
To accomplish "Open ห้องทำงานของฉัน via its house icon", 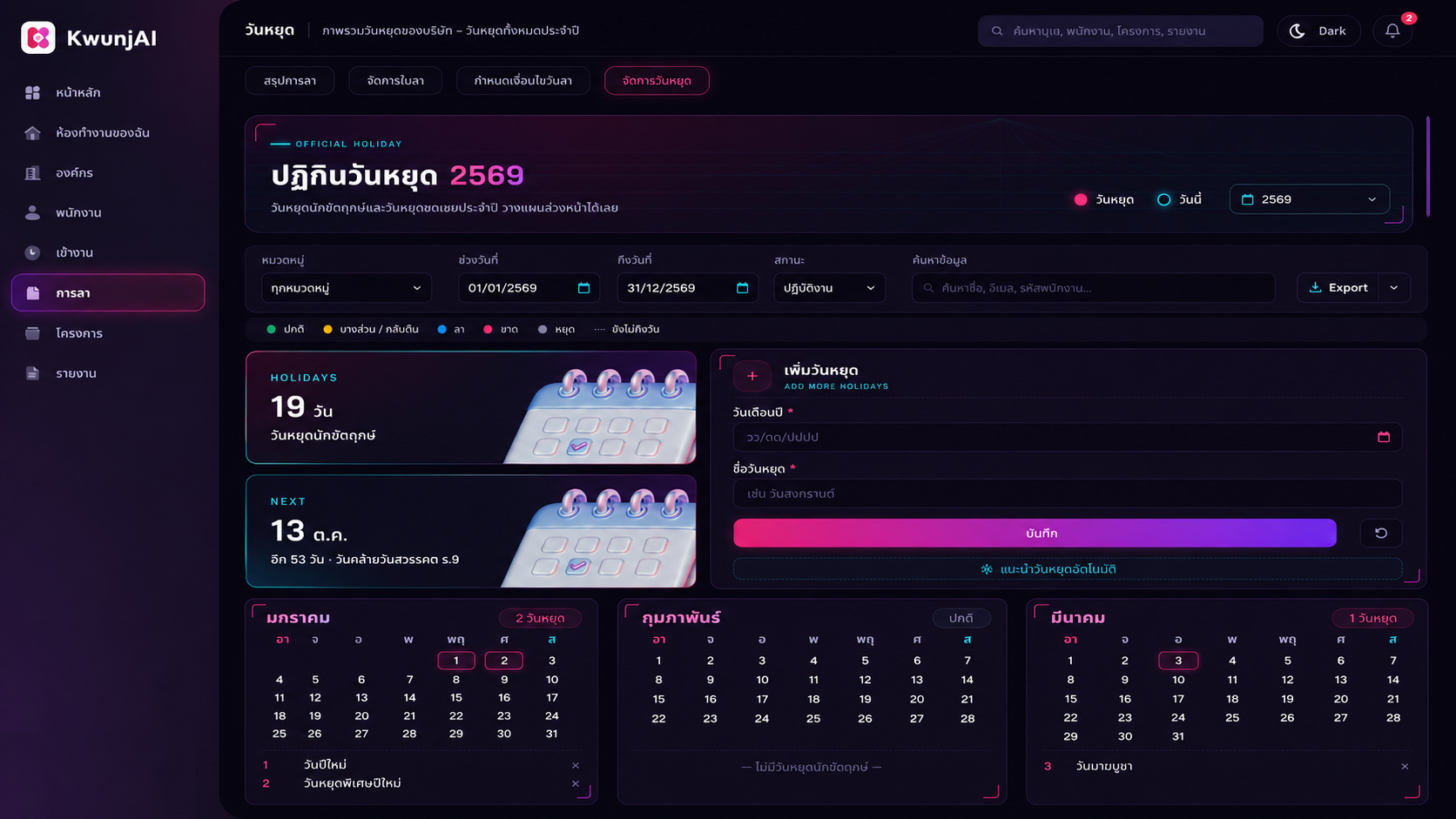I will (x=33, y=132).
